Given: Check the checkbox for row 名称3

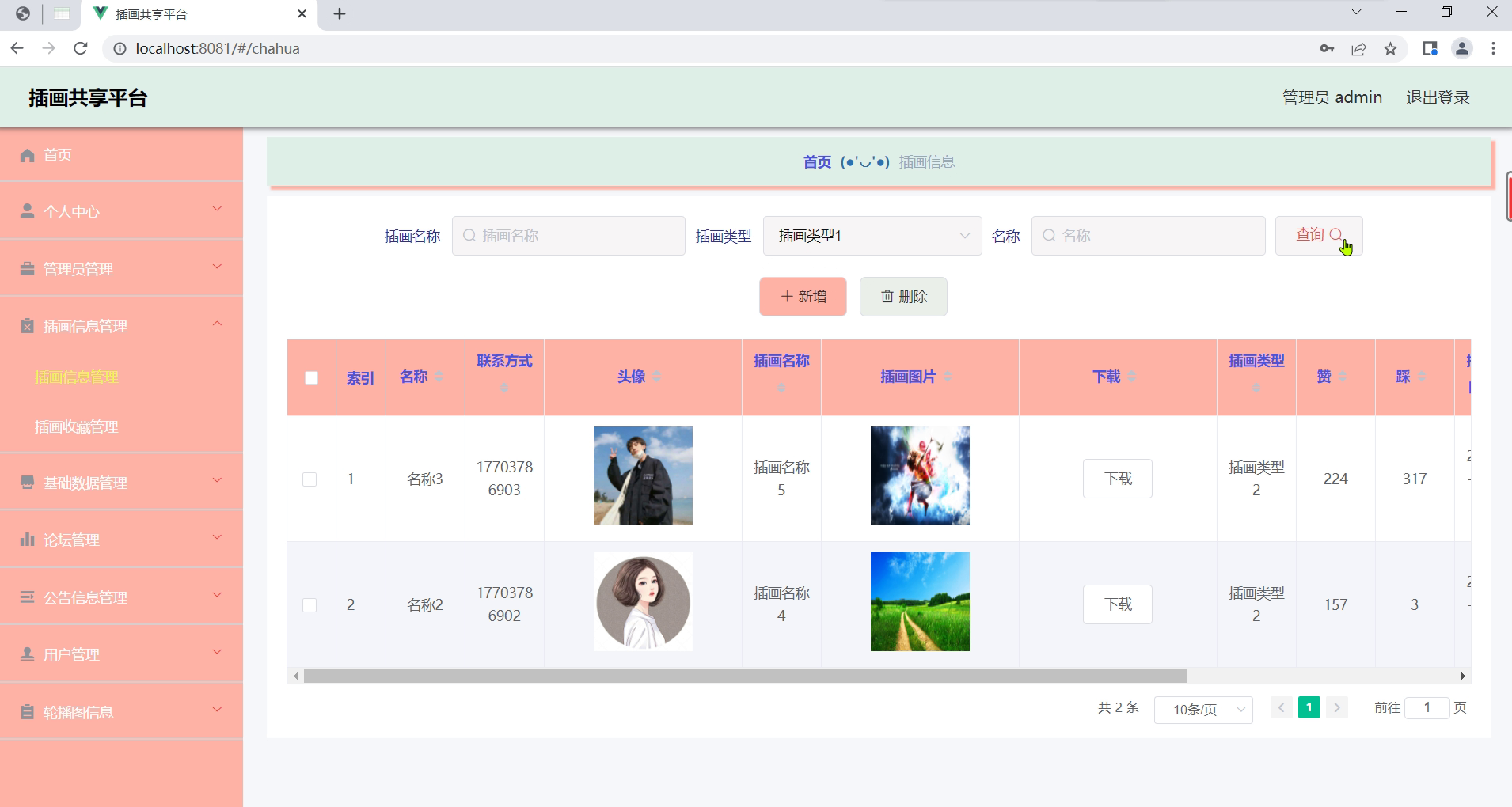Looking at the screenshot, I should pos(310,478).
